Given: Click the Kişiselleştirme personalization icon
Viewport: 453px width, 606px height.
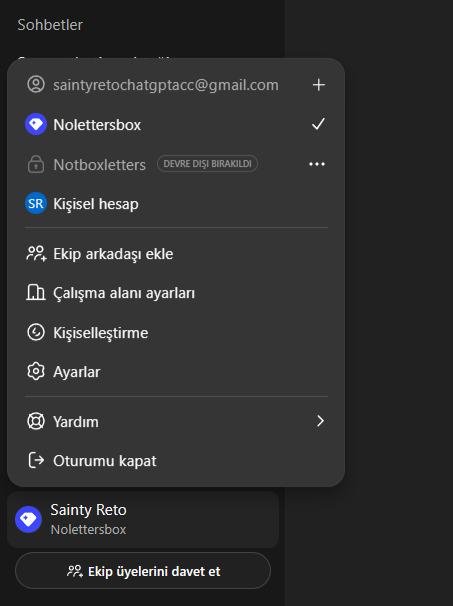Looking at the screenshot, I should click(x=36, y=332).
